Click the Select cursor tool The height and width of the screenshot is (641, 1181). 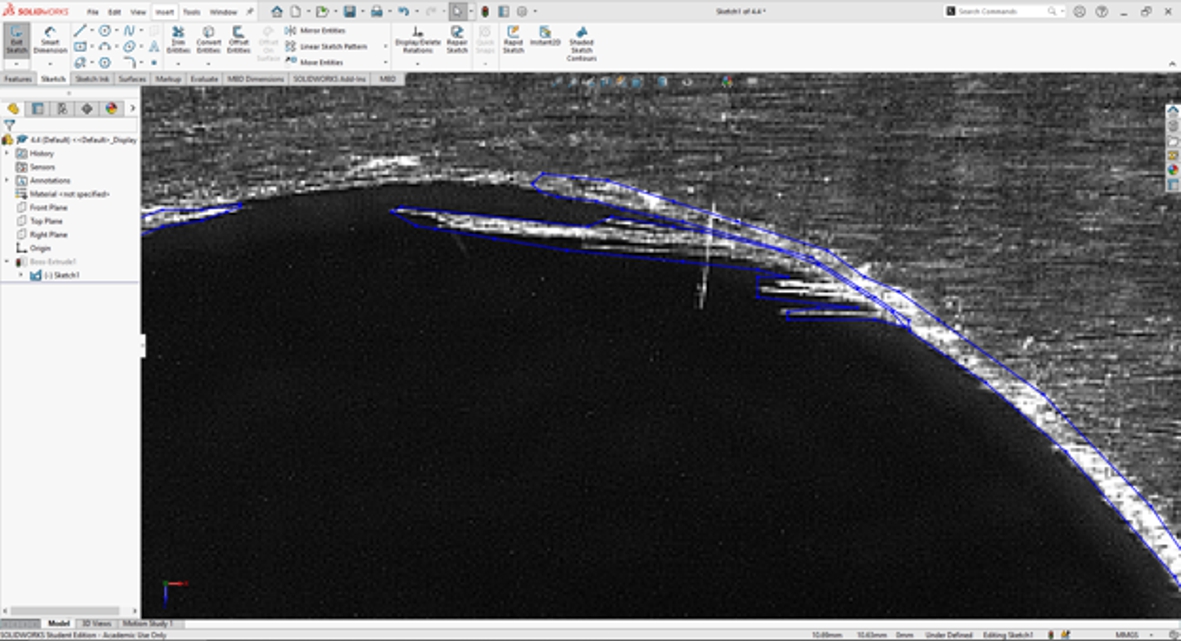(x=458, y=11)
